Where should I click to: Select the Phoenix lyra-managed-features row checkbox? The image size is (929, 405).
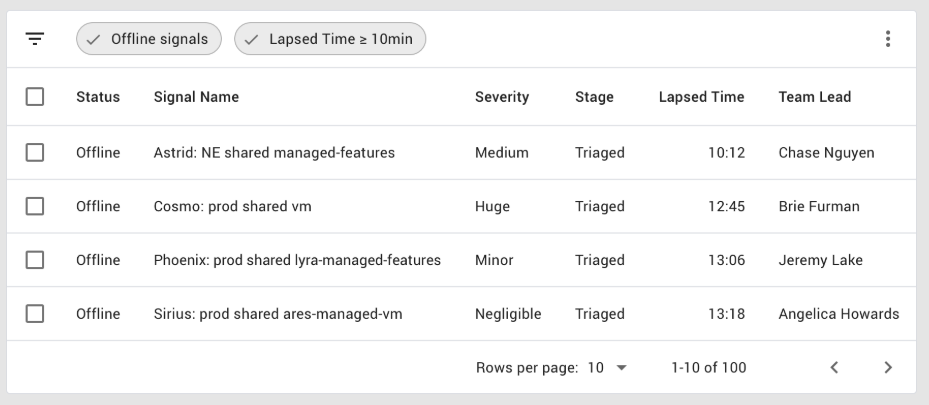coord(35,260)
